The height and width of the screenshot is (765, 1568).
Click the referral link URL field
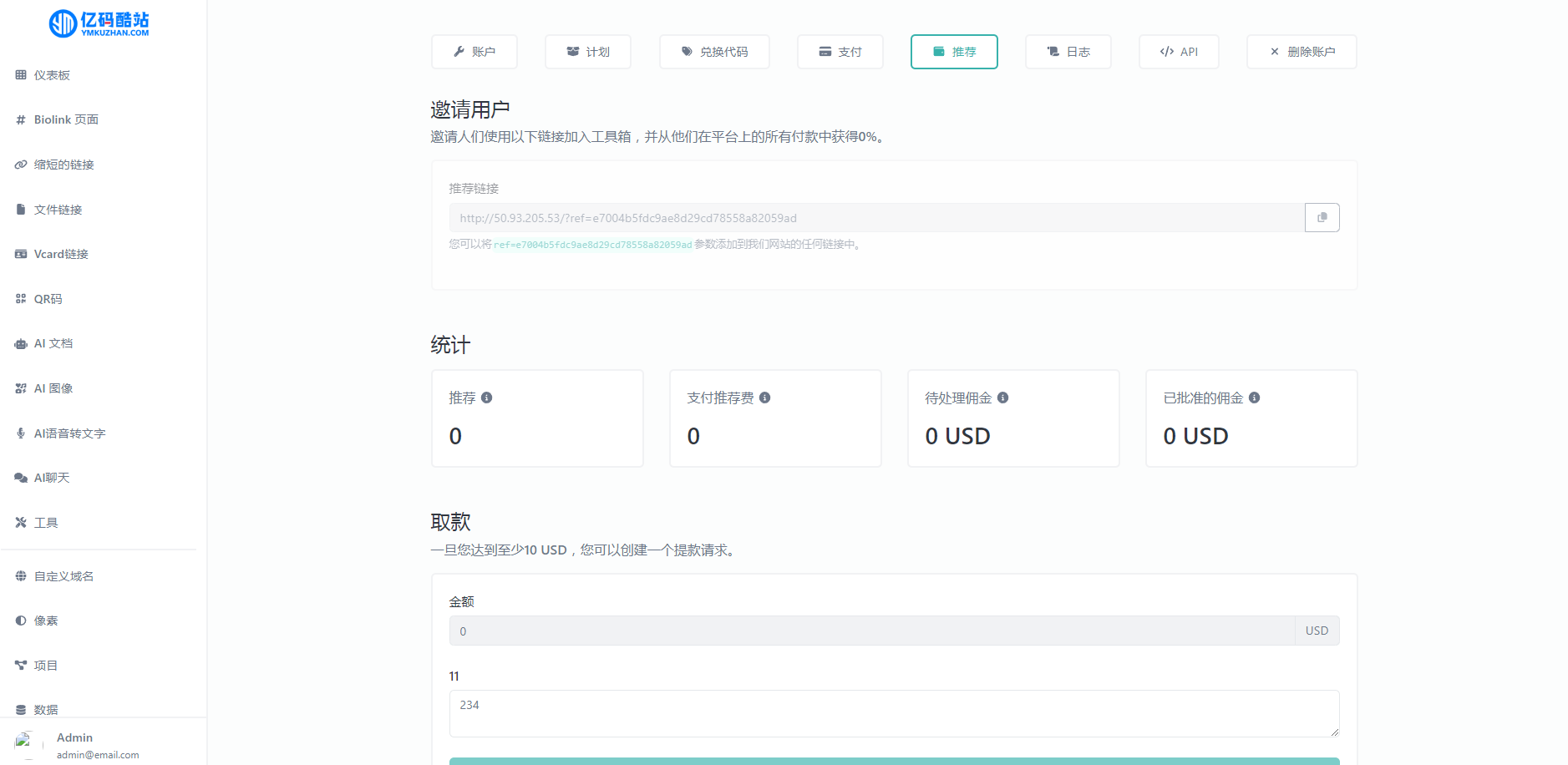point(876,218)
